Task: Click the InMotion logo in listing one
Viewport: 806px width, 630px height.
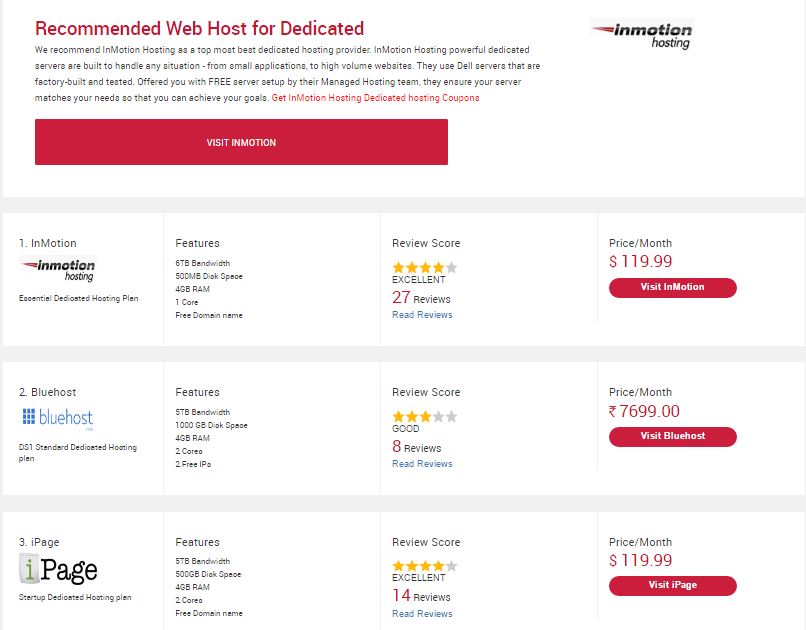Action: [58, 270]
